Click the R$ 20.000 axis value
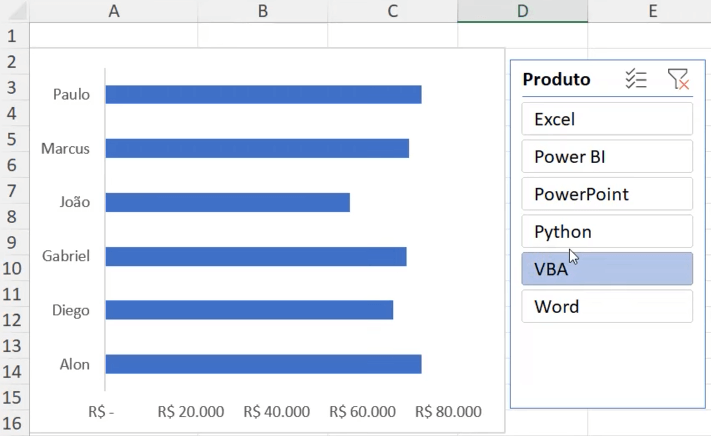Screen dimensions: 711x436 coord(191,412)
